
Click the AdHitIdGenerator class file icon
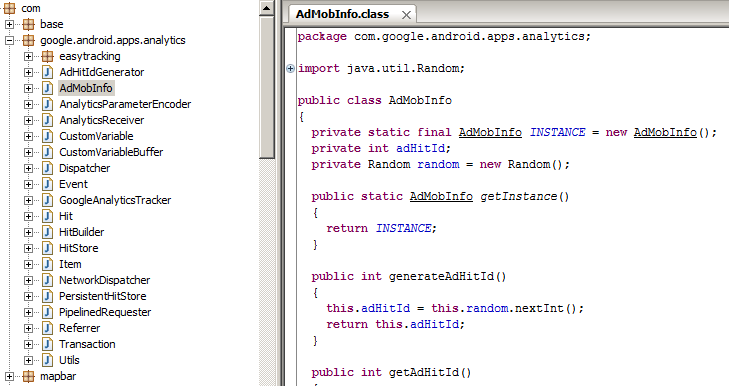pos(47,72)
